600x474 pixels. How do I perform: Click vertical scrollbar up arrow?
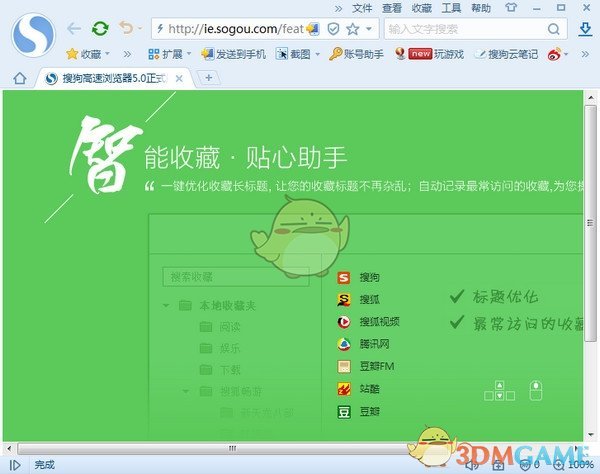(590, 98)
